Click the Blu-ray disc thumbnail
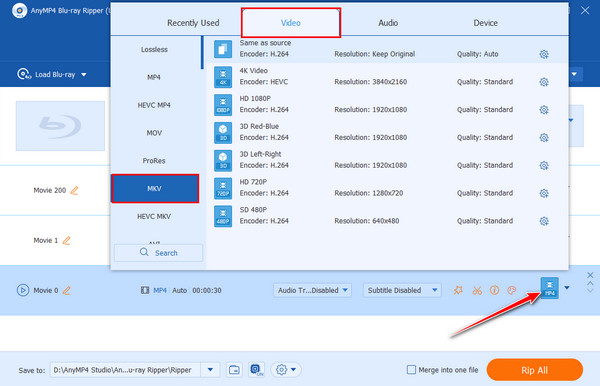This screenshot has width=600, height=386. [x=60, y=126]
